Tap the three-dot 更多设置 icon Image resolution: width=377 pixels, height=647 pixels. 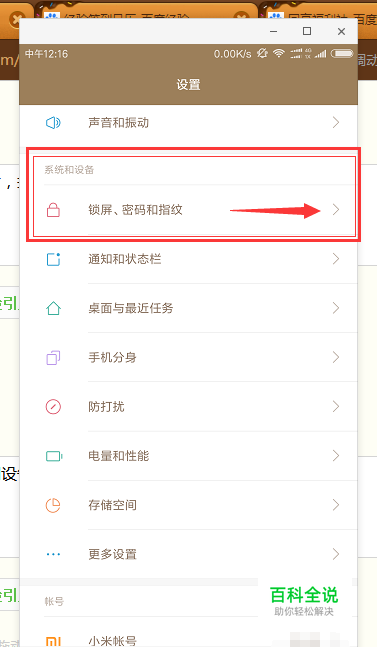[53, 554]
